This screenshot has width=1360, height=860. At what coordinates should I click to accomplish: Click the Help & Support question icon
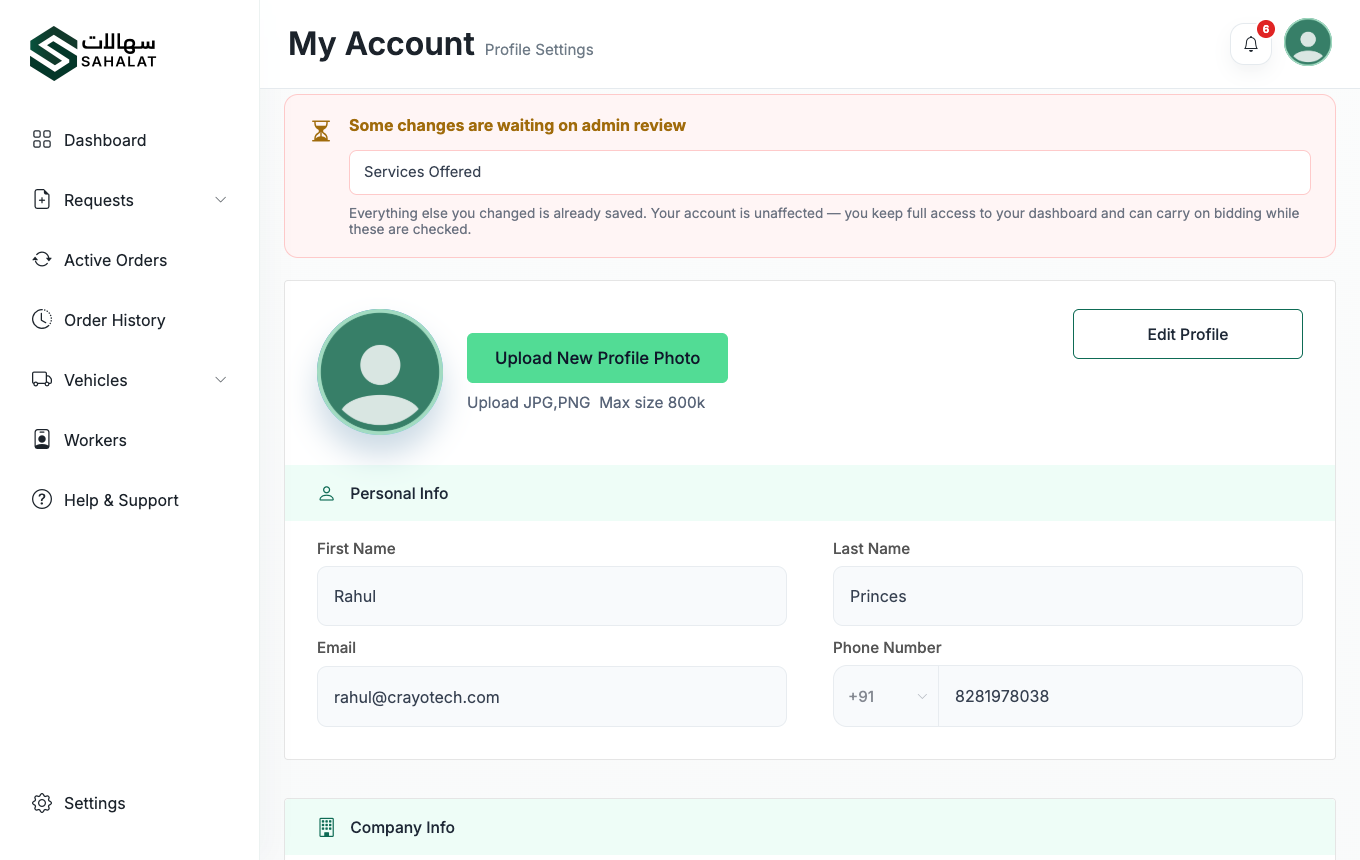42,500
